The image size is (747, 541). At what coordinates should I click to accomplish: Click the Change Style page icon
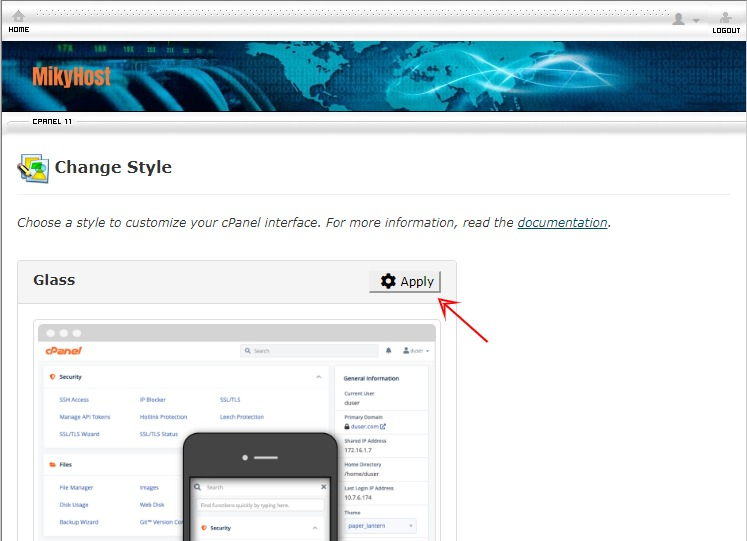pos(33,168)
